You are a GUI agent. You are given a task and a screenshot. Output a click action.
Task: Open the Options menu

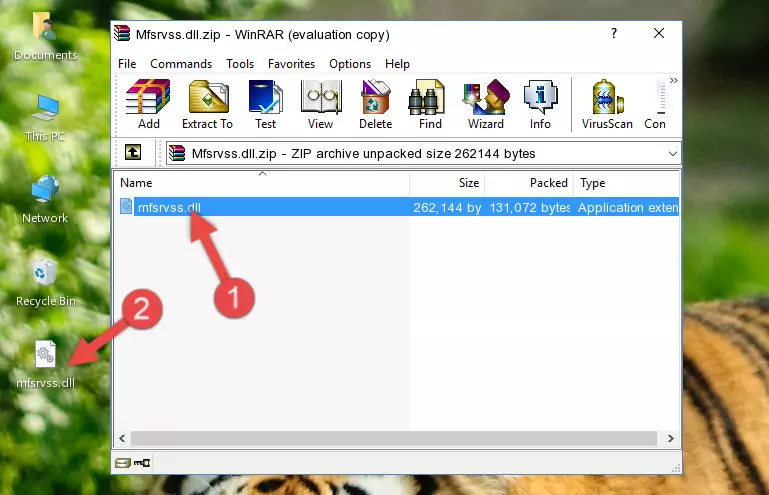point(350,64)
